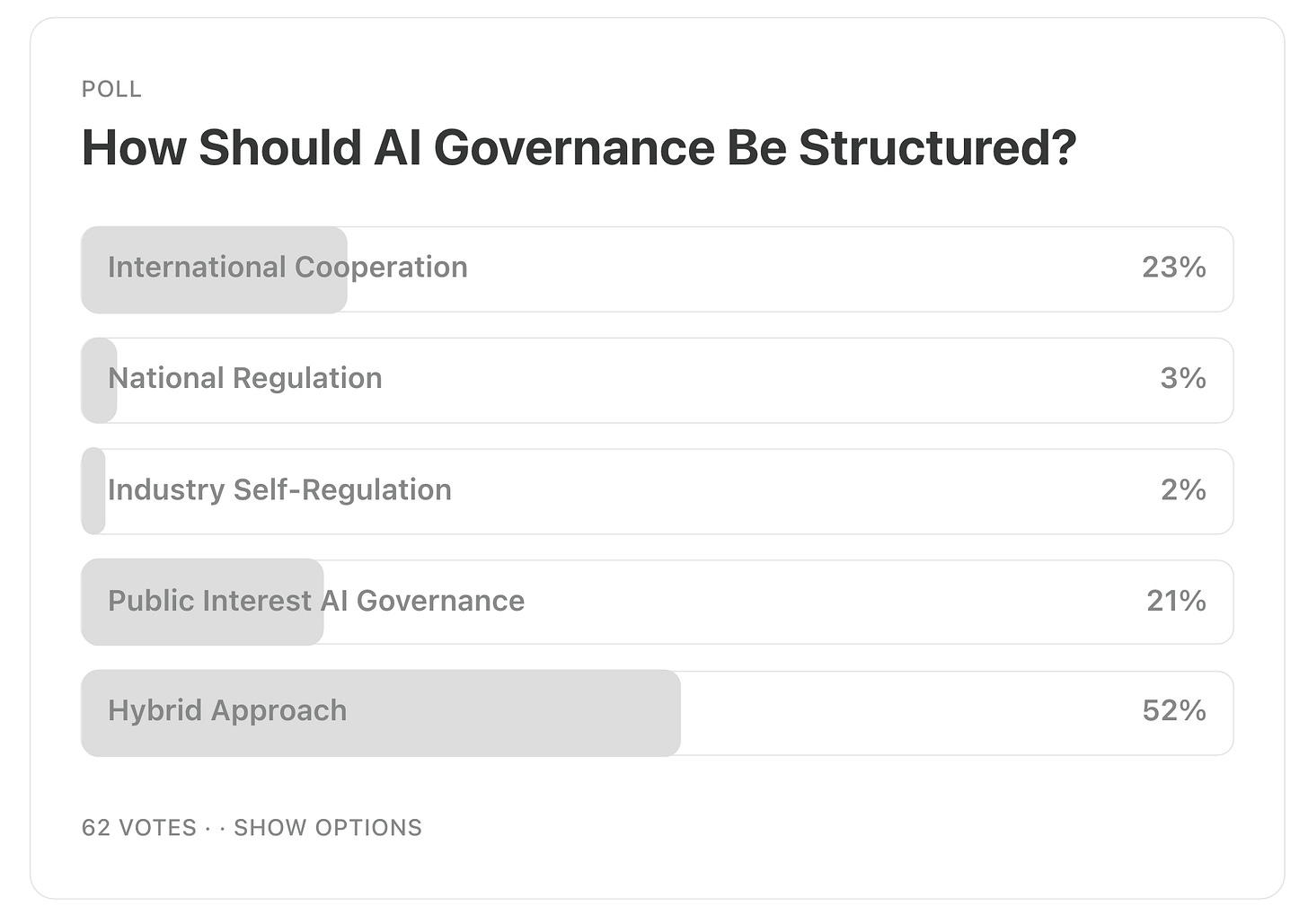Image resolution: width=1308 pixels, height=924 pixels.
Task: Click the 3% result for National Regulation
Action: coord(1183,378)
